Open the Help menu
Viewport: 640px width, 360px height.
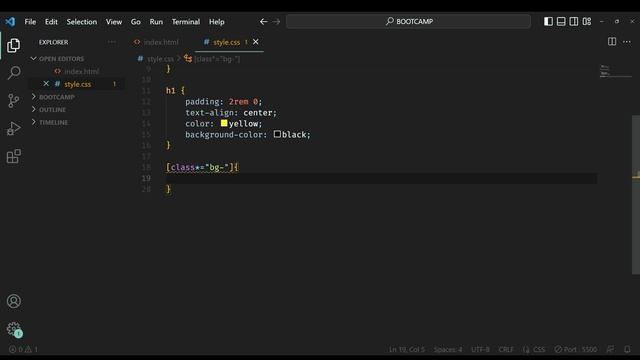click(x=217, y=22)
